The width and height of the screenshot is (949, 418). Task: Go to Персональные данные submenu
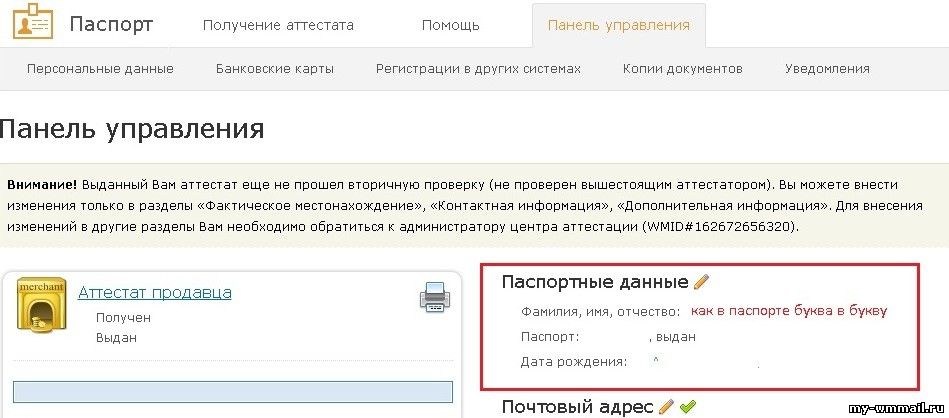[100, 68]
